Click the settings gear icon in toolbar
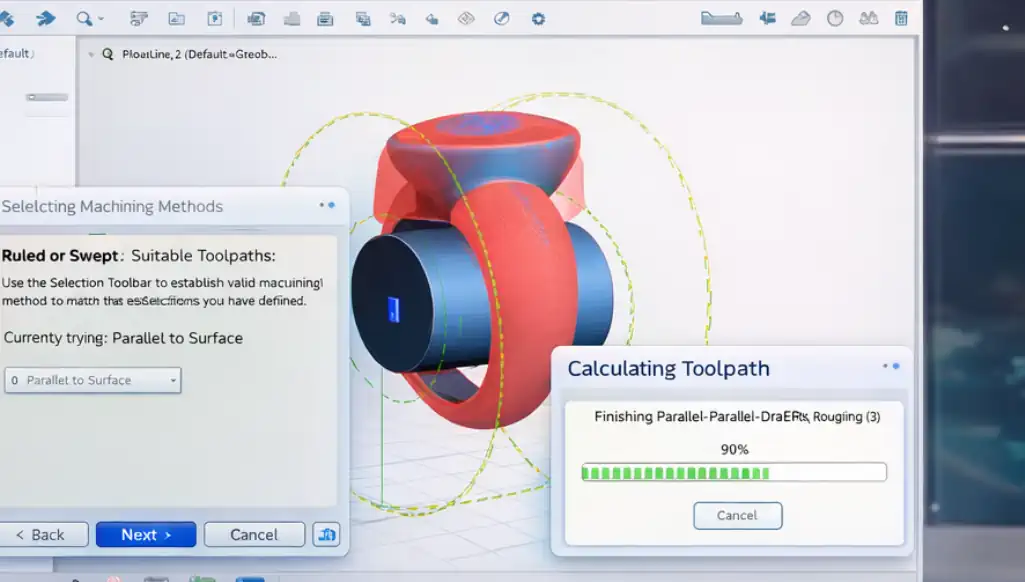Image resolution: width=1025 pixels, height=582 pixels. click(x=538, y=18)
